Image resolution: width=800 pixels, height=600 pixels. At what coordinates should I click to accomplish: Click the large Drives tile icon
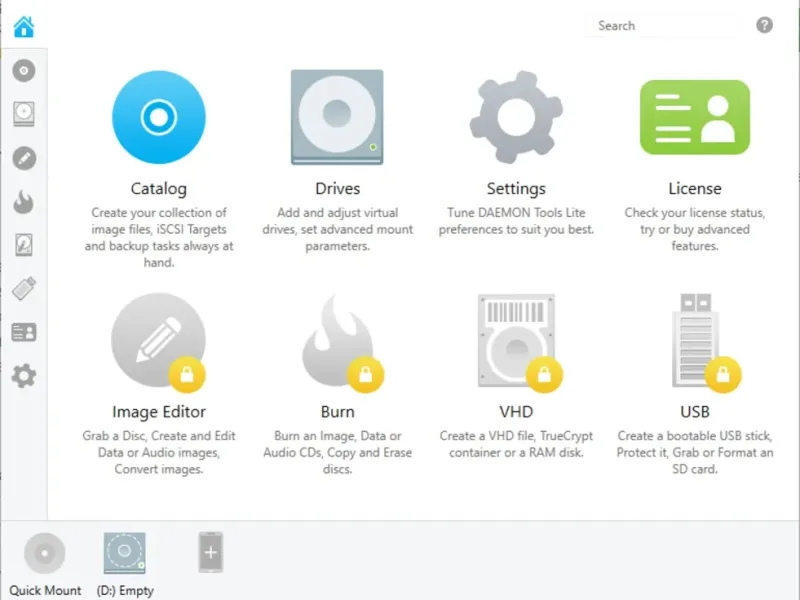point(337,117)
